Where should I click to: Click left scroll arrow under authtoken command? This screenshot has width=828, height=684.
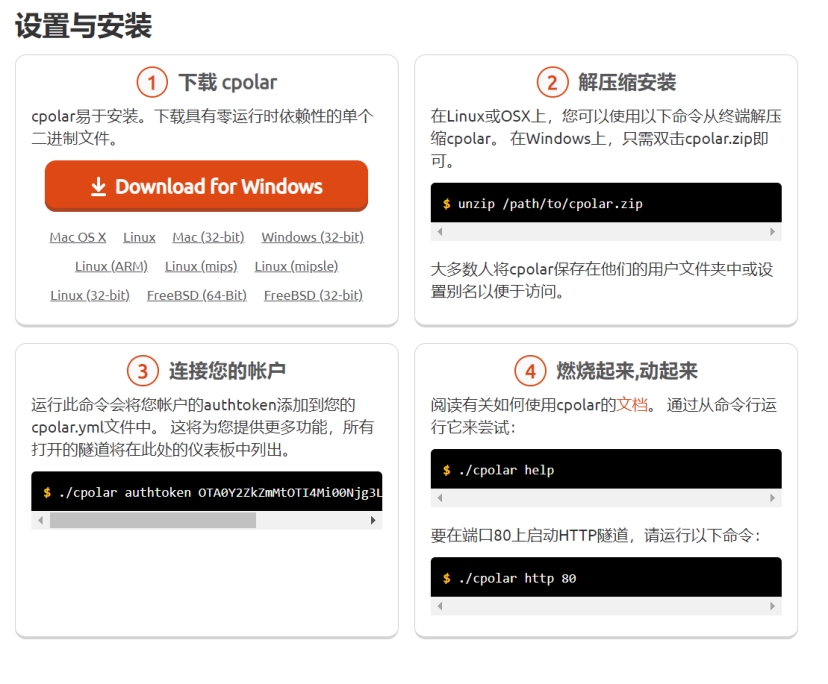[41, 520]
